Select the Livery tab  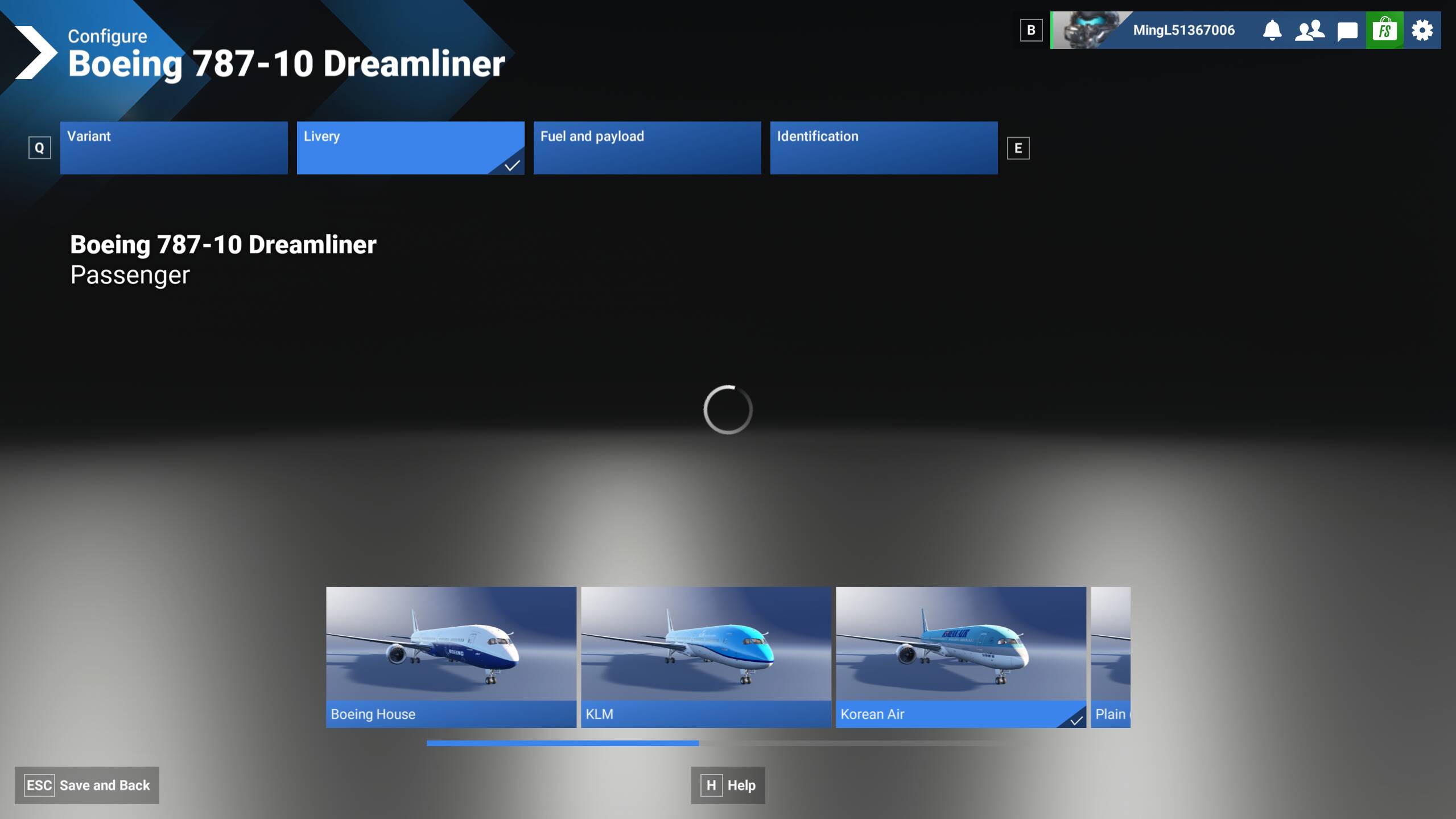(410, 147)
